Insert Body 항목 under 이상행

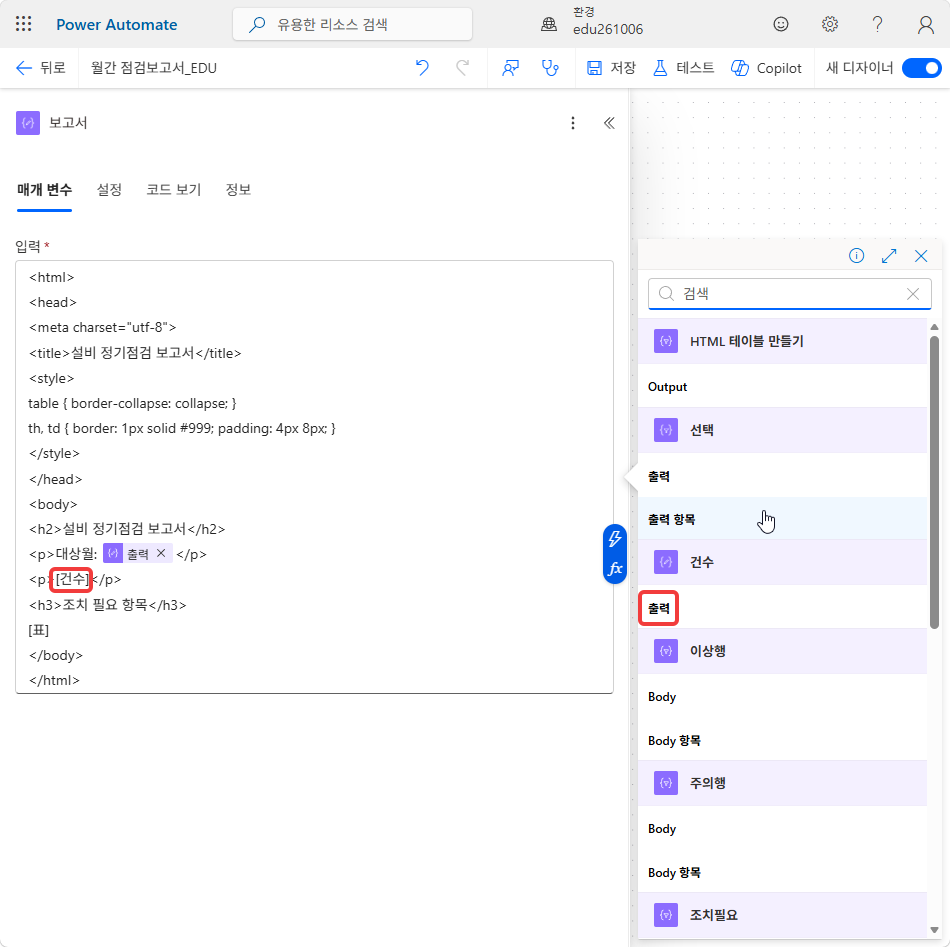[782, 740]
